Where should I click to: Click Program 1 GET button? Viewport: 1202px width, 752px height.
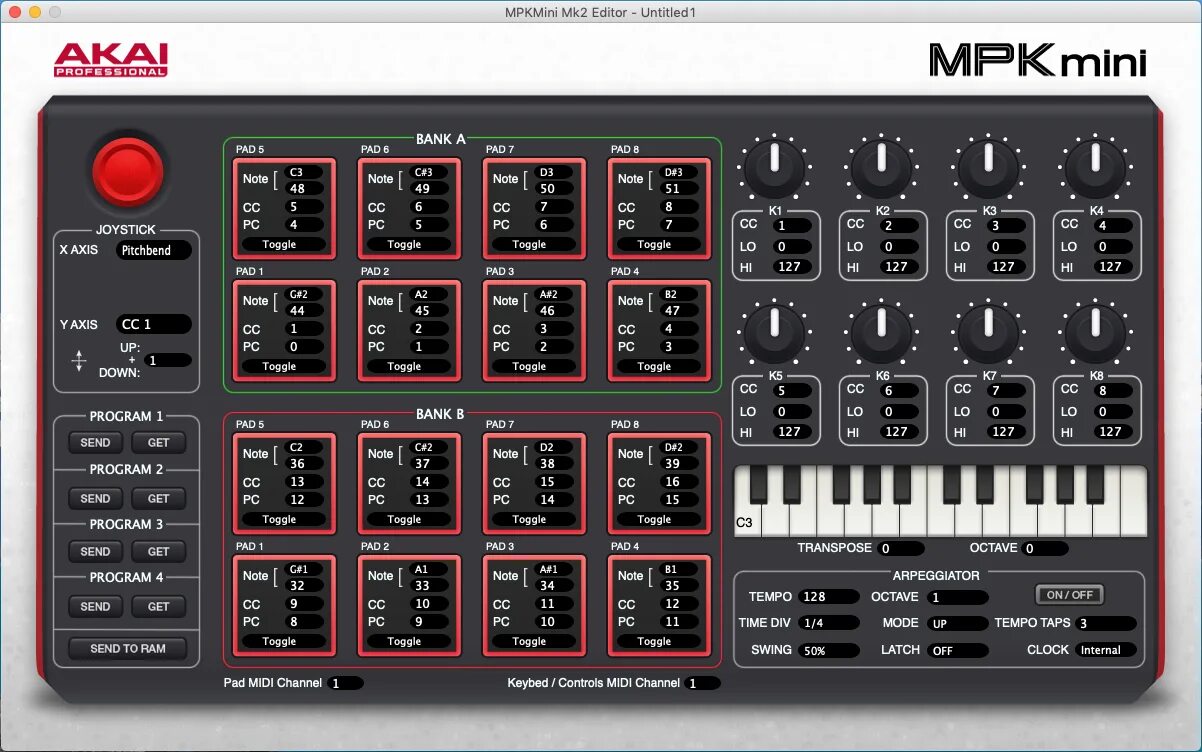coord(159,442)
